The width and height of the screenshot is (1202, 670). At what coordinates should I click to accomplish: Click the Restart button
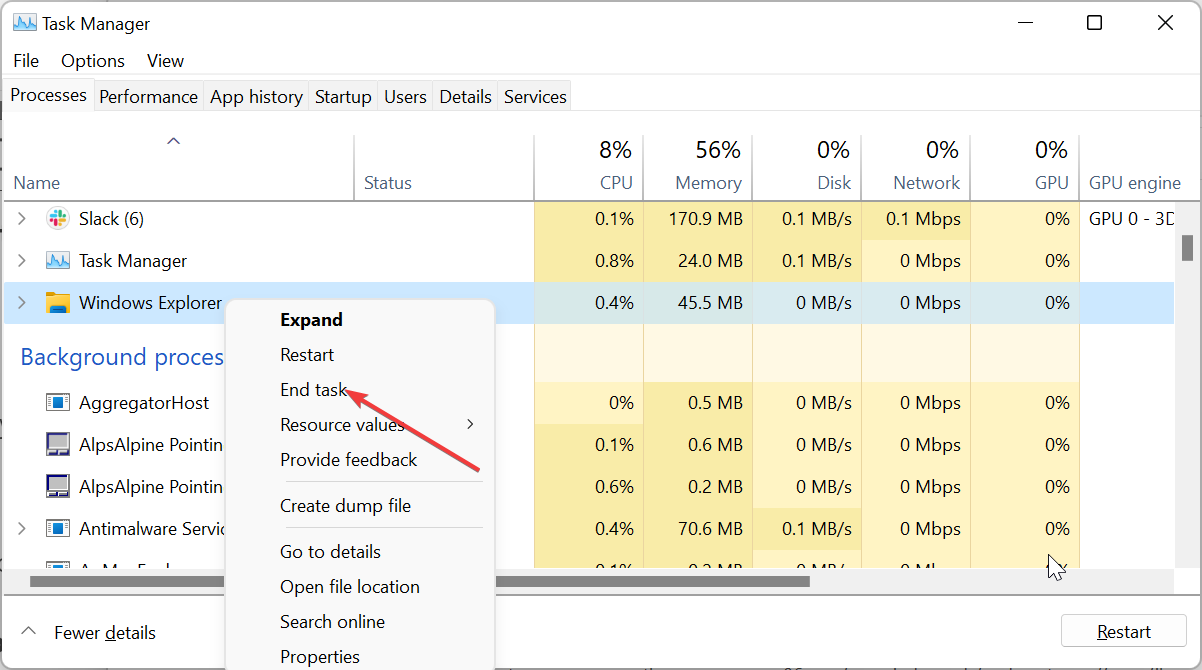click(x=1123, y=631)
